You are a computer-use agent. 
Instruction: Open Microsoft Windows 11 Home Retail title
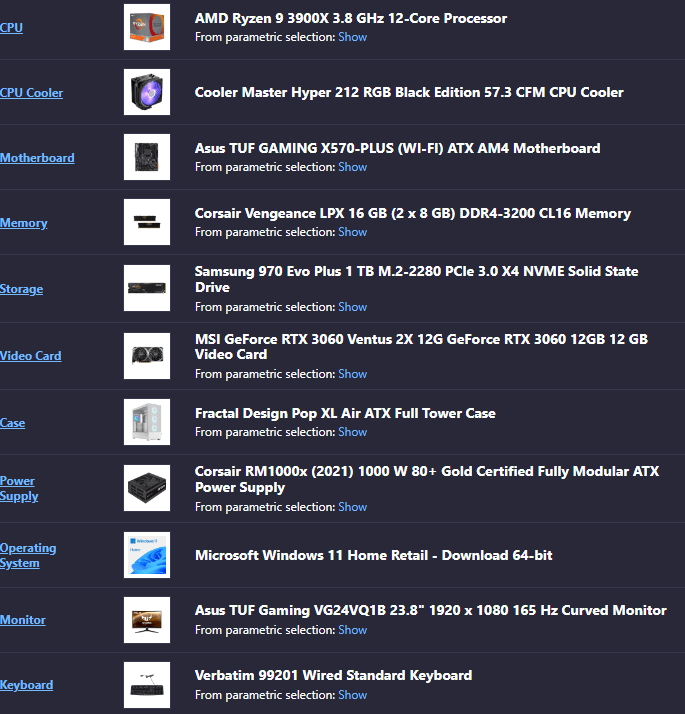click(x=373, y=556)
